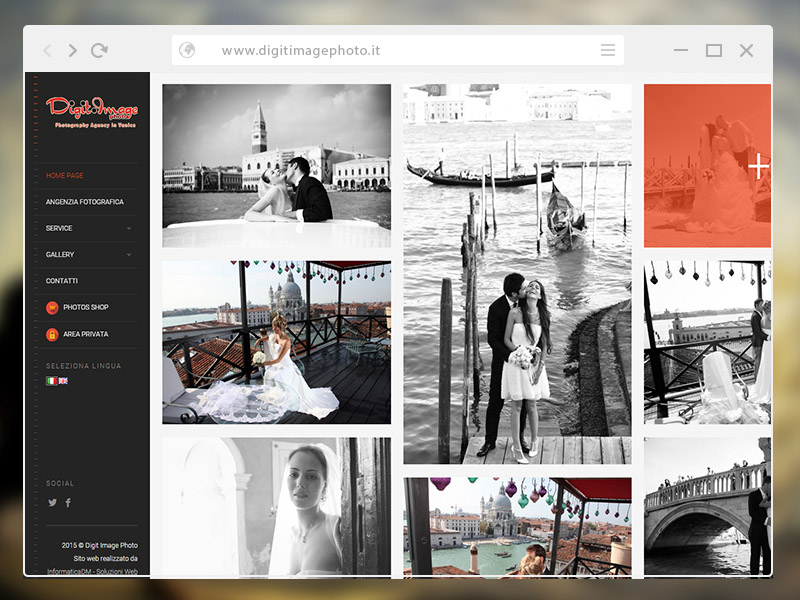Viewport: 800px width, 600px height.
Task: Select the Italian flag language
Action: (52, 381)
